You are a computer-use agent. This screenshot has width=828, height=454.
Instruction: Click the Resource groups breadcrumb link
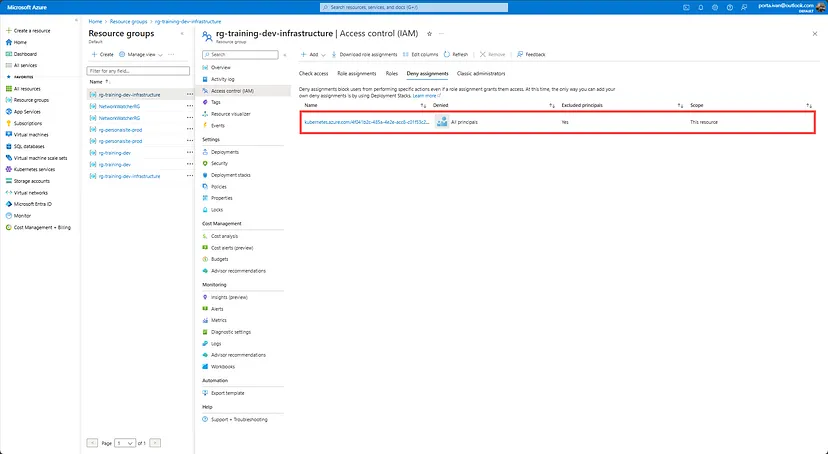(128, 22)
